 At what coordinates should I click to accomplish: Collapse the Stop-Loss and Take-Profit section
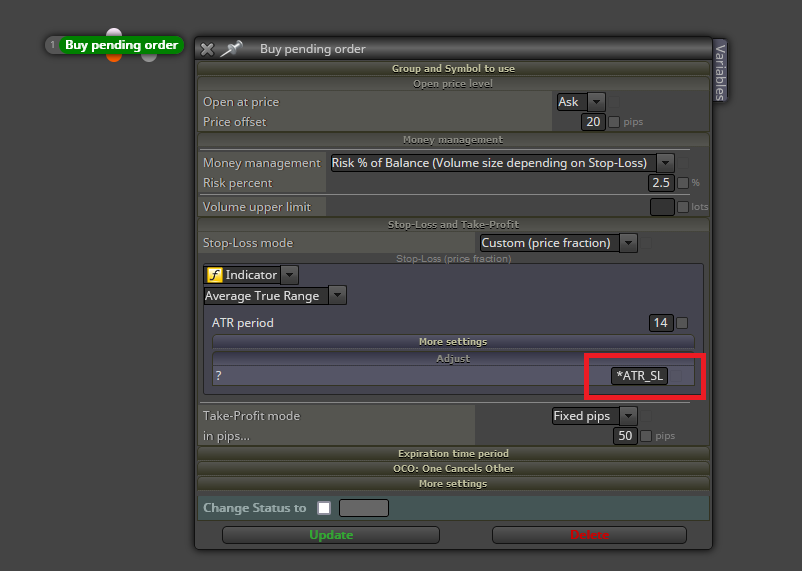pyautogui.click(x=453, y=225)
